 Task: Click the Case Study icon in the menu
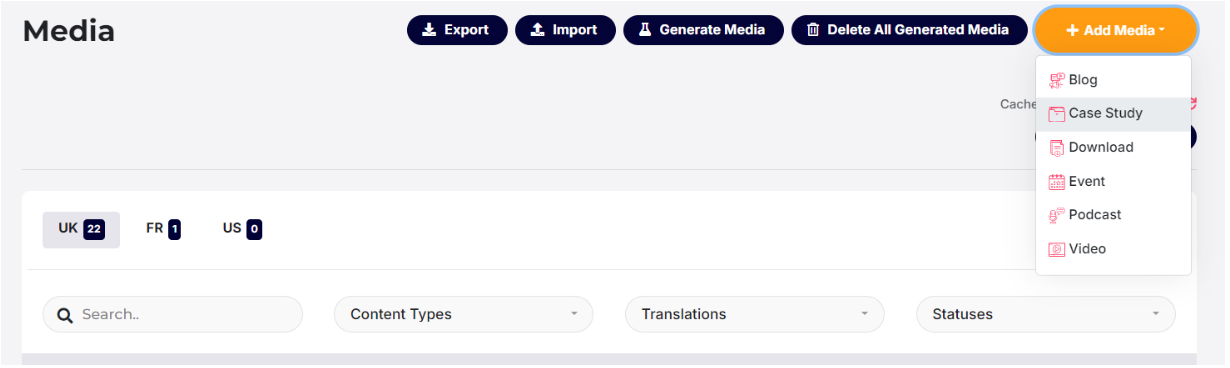(1056, 114)
